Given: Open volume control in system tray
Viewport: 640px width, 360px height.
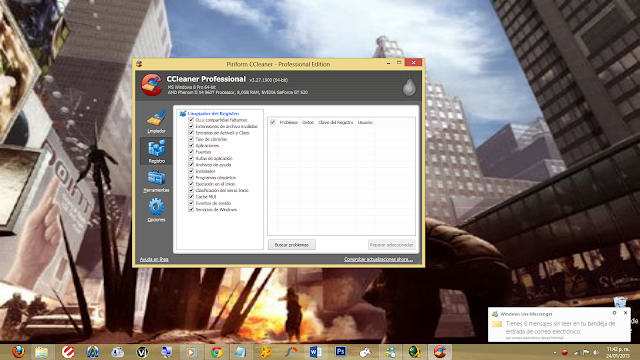Looking at the screenshot, I should pos(596,352).
